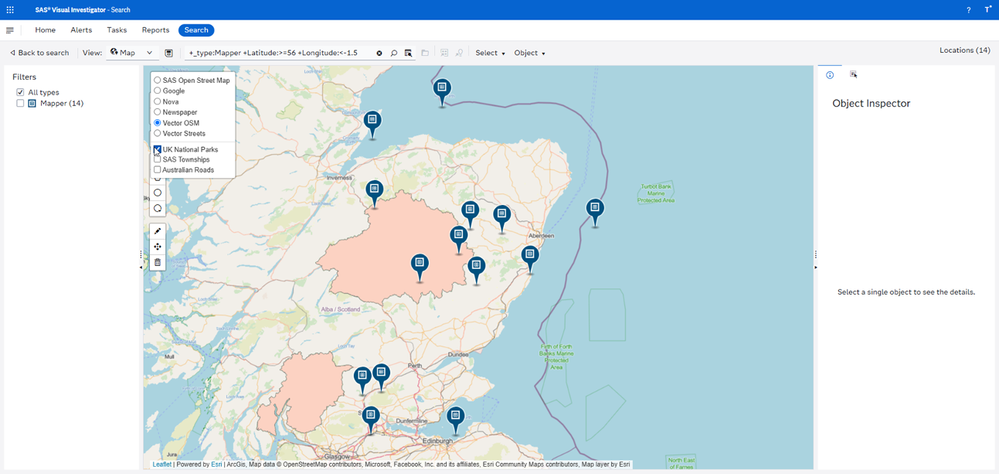Screen dimensions: 999x474
Task: Select Newspaper basemap radio
Action: click(157, 112)
